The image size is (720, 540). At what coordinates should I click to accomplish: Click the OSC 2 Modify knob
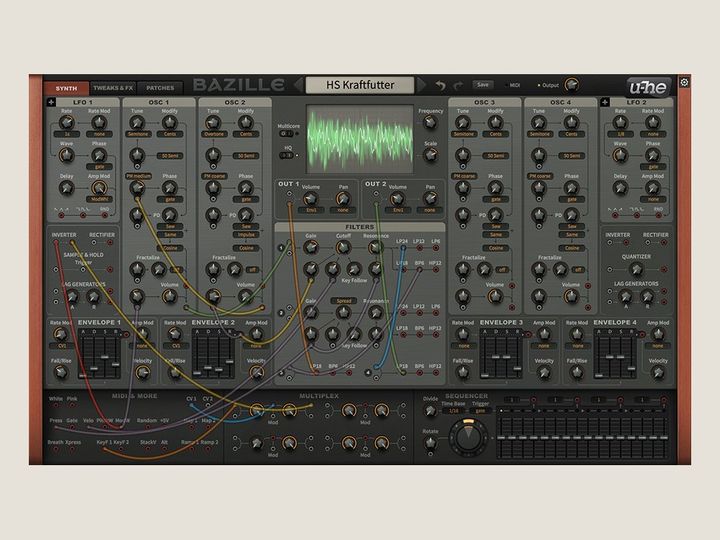pos(246,123)
